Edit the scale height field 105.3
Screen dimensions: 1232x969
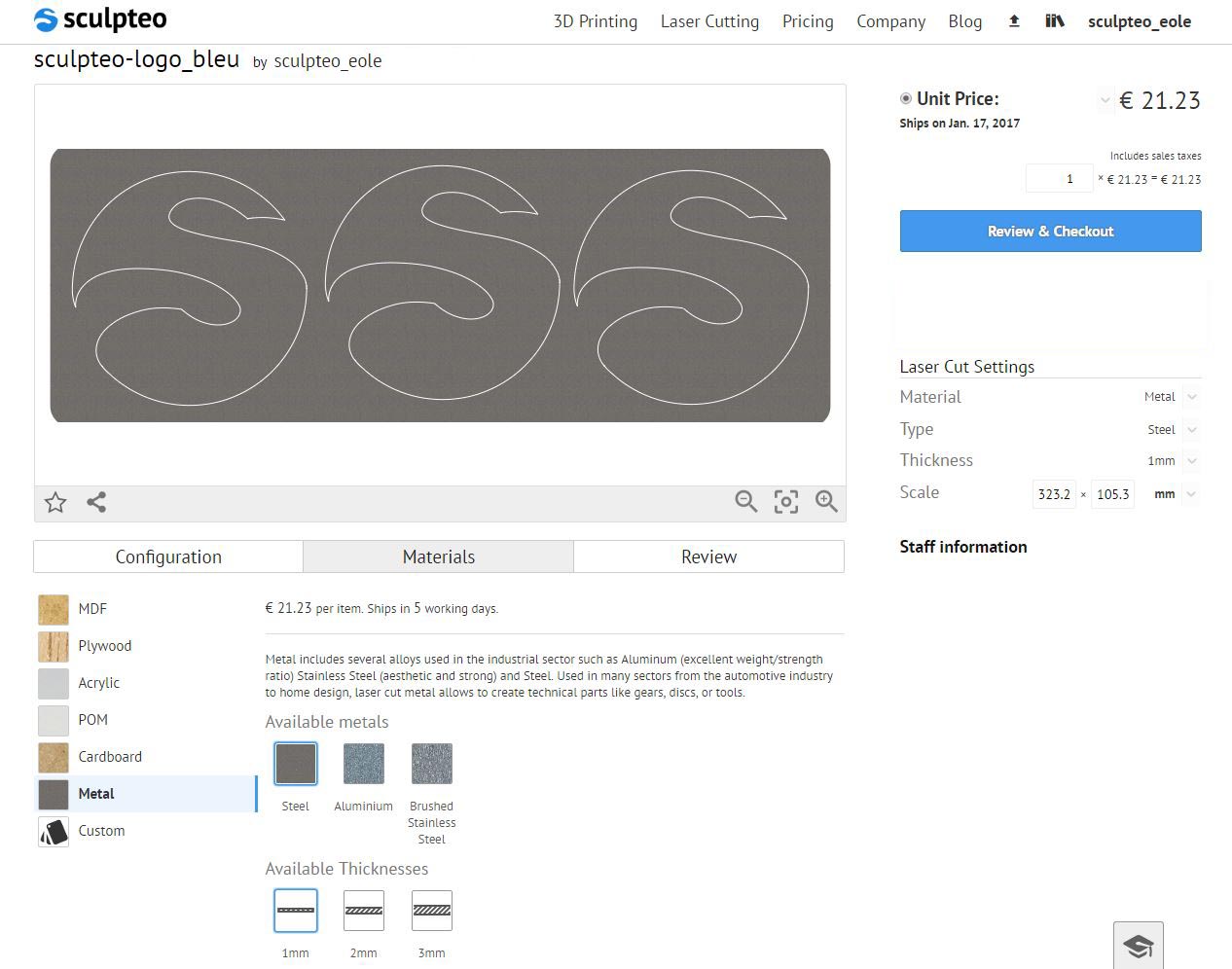click(x=1113, y=494)
